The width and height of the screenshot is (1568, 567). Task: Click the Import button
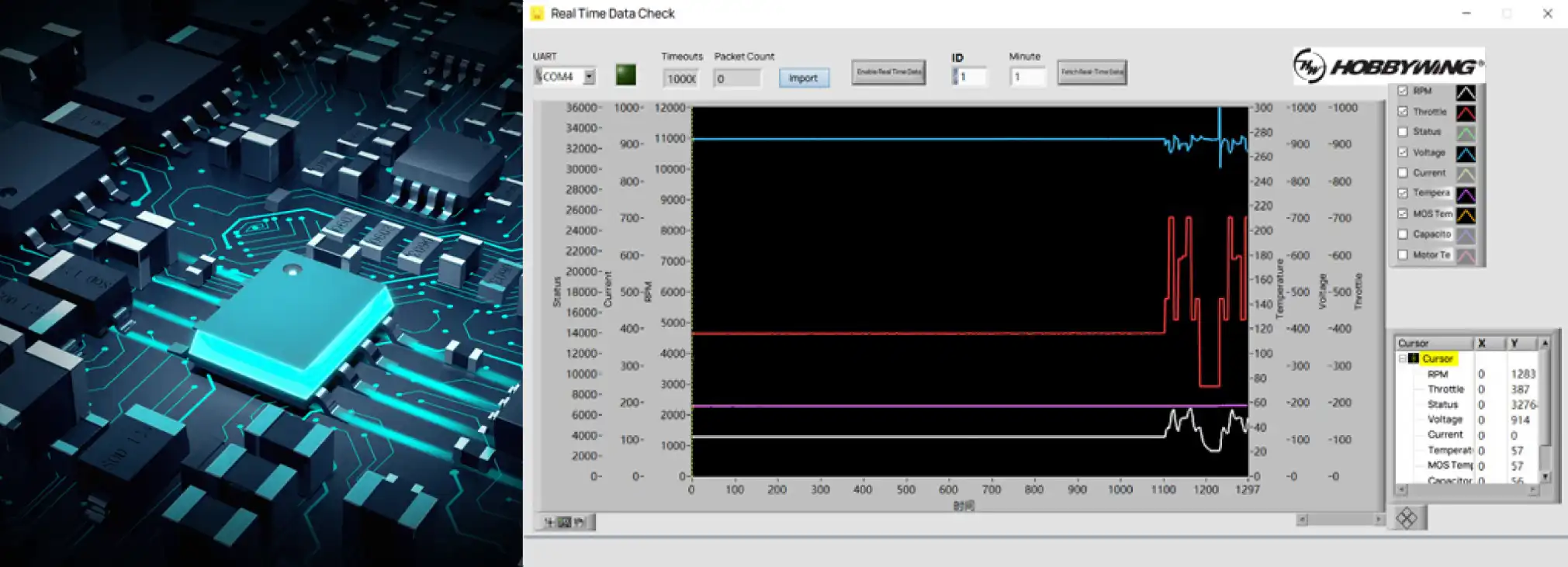(803, 78)
